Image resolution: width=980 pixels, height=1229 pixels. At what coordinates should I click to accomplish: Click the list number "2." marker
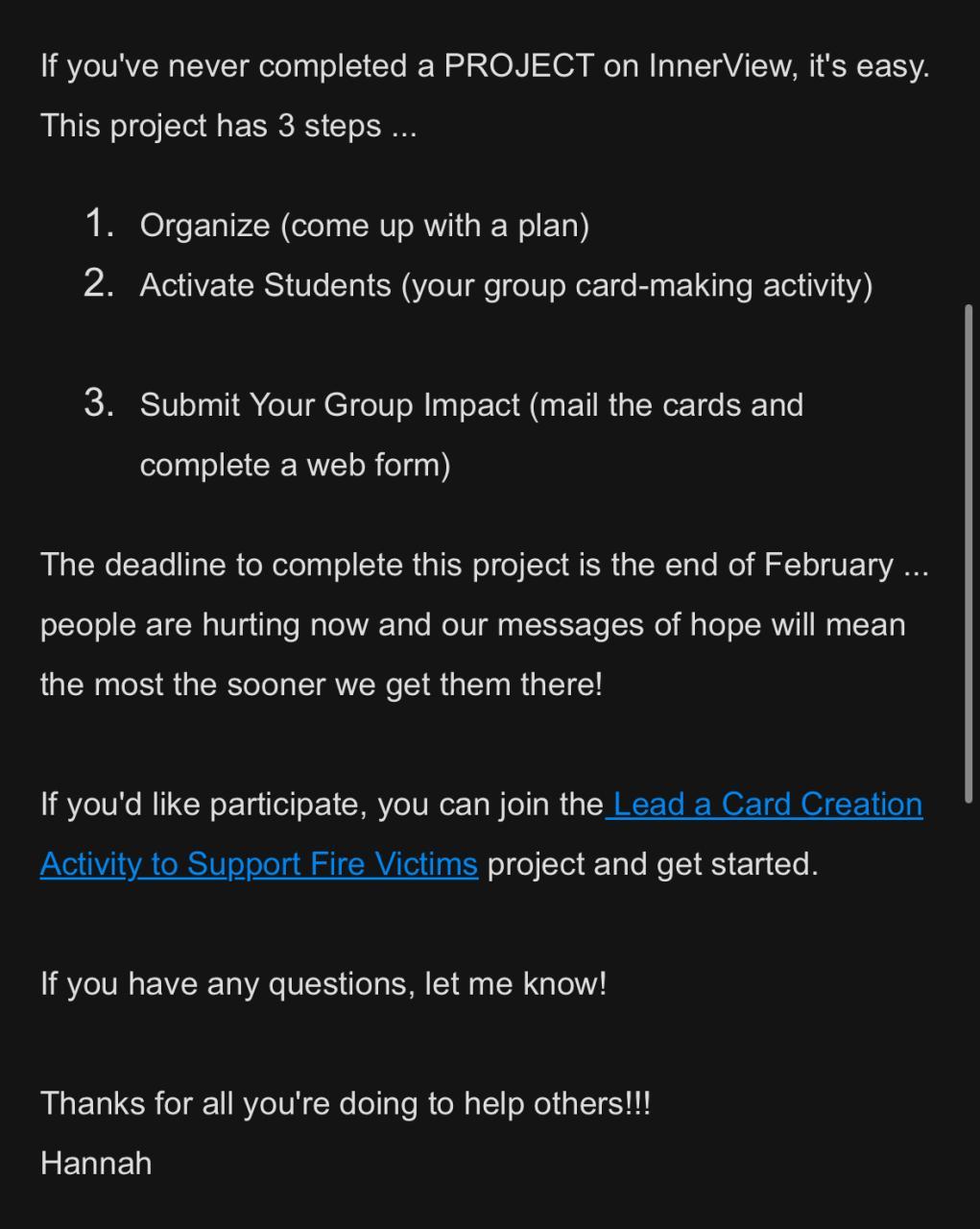click(100, 283)
